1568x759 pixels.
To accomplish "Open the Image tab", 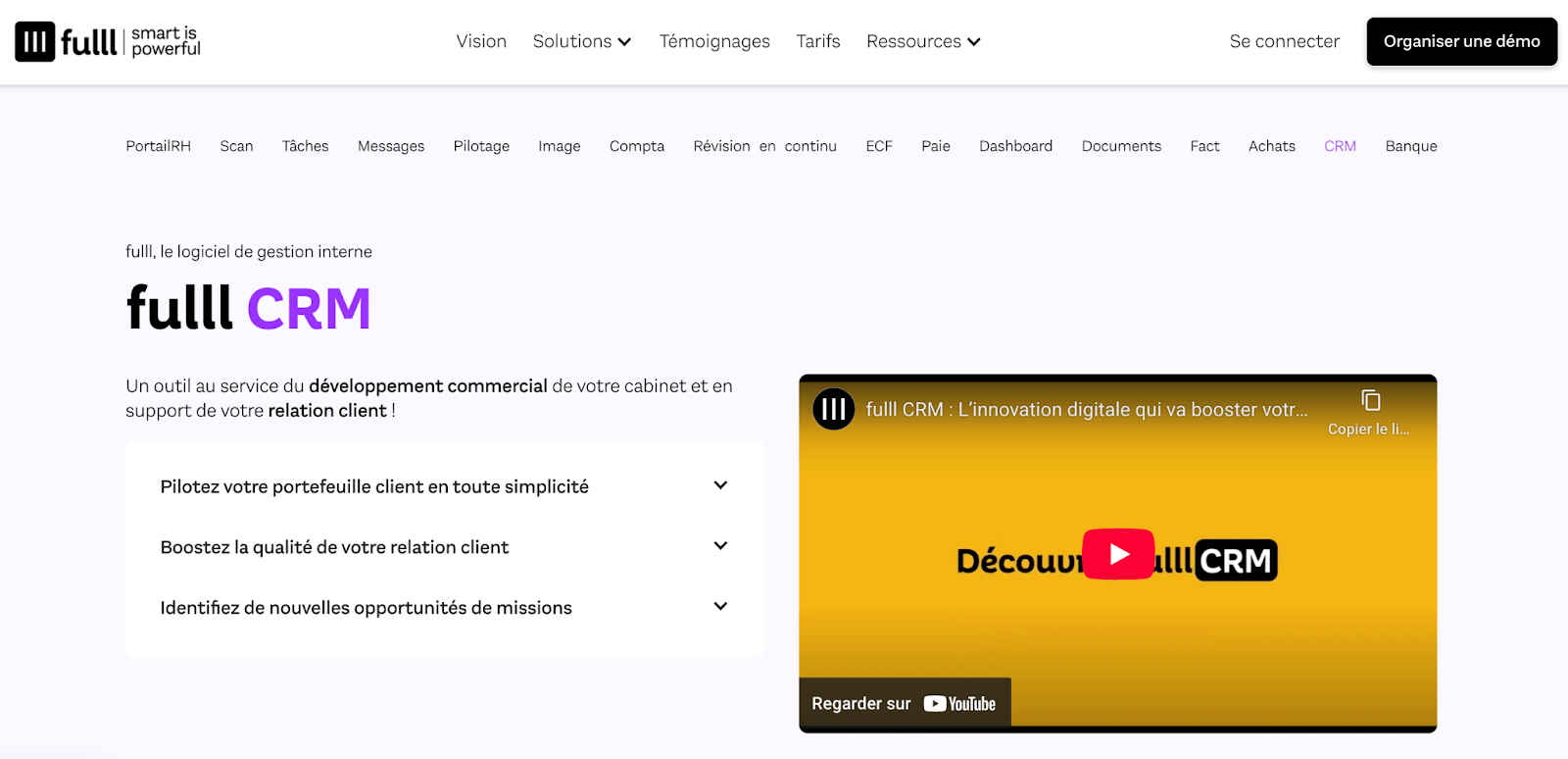I will pyautogui.click(x=559, y=146).
